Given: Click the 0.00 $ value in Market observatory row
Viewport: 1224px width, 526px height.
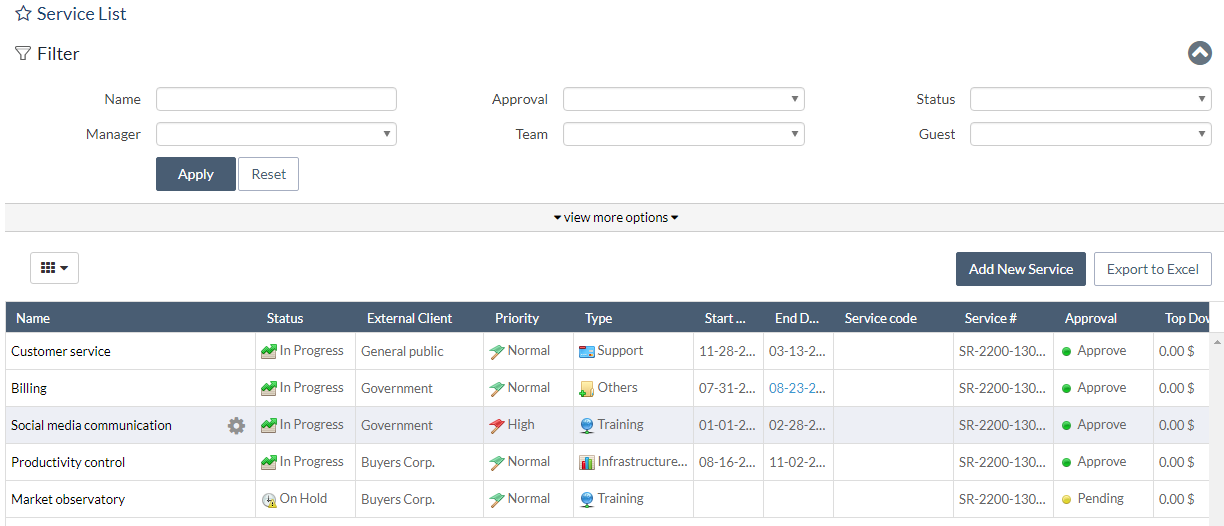Looking at the screenshot, I should point(1177,500).
